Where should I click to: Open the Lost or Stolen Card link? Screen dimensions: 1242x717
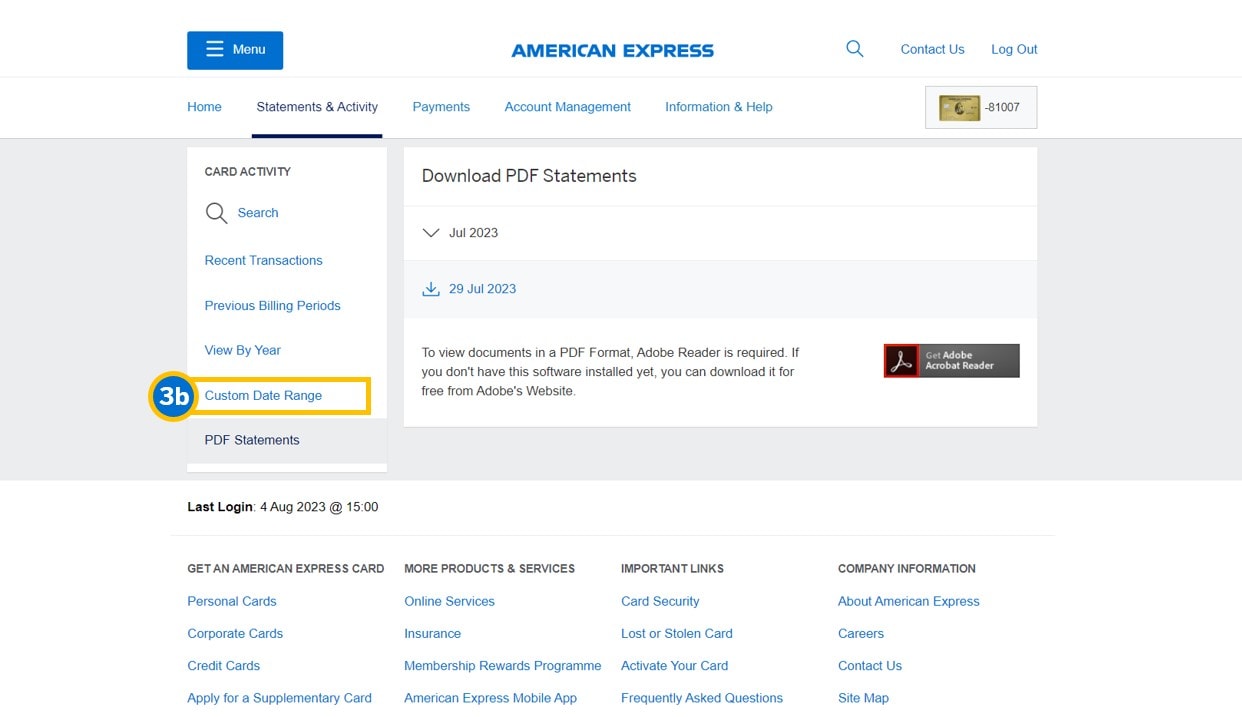(676, 633)
